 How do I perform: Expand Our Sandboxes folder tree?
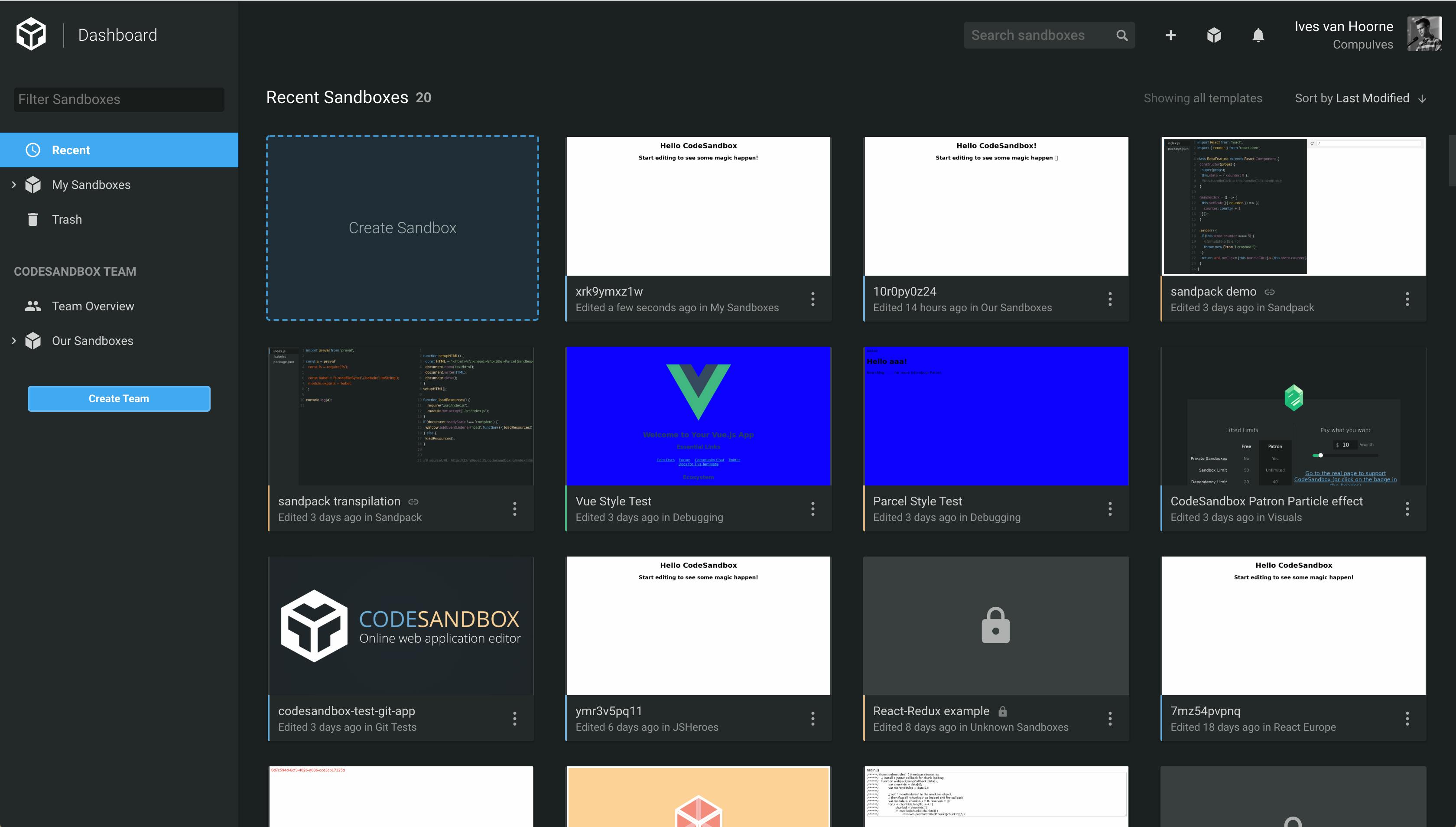tap(13, 341)
